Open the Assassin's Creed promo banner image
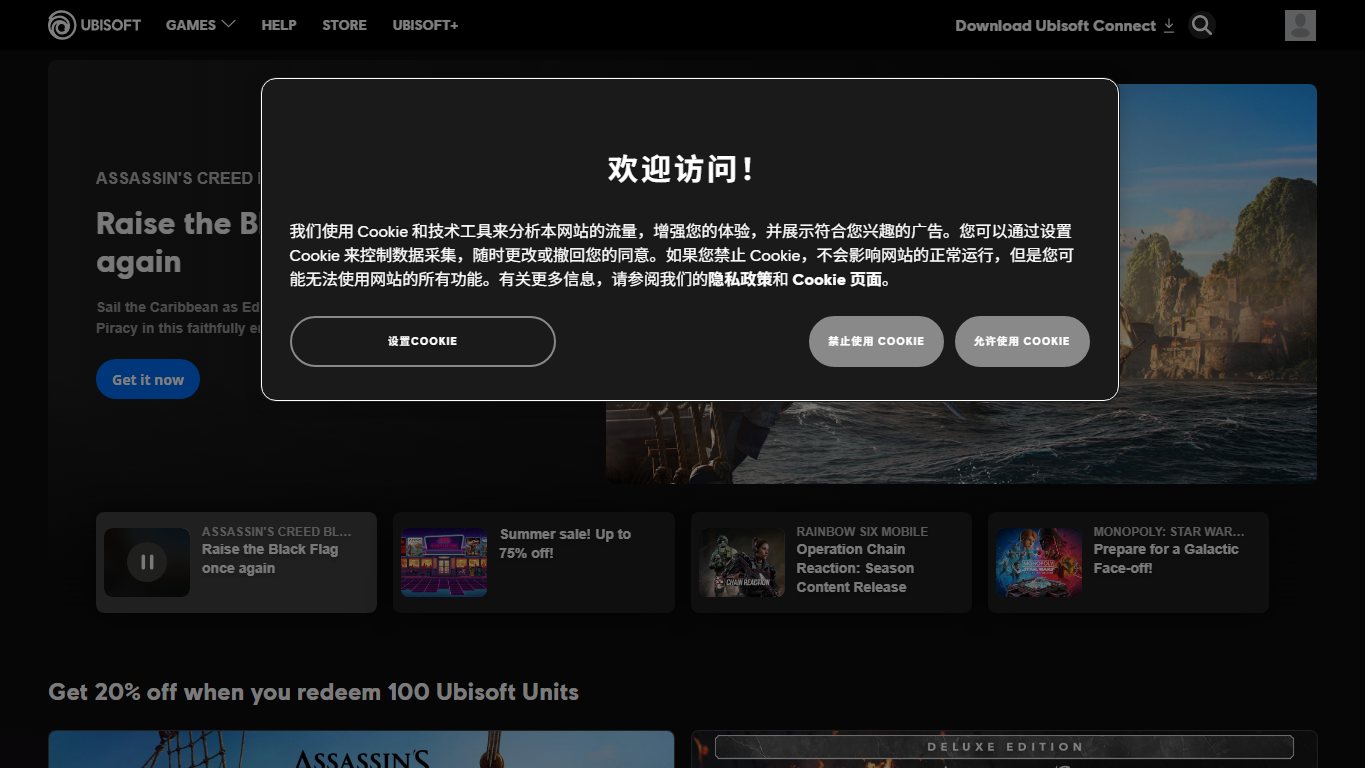This screenshot has height=768, width=1365. tap(361, 749)
